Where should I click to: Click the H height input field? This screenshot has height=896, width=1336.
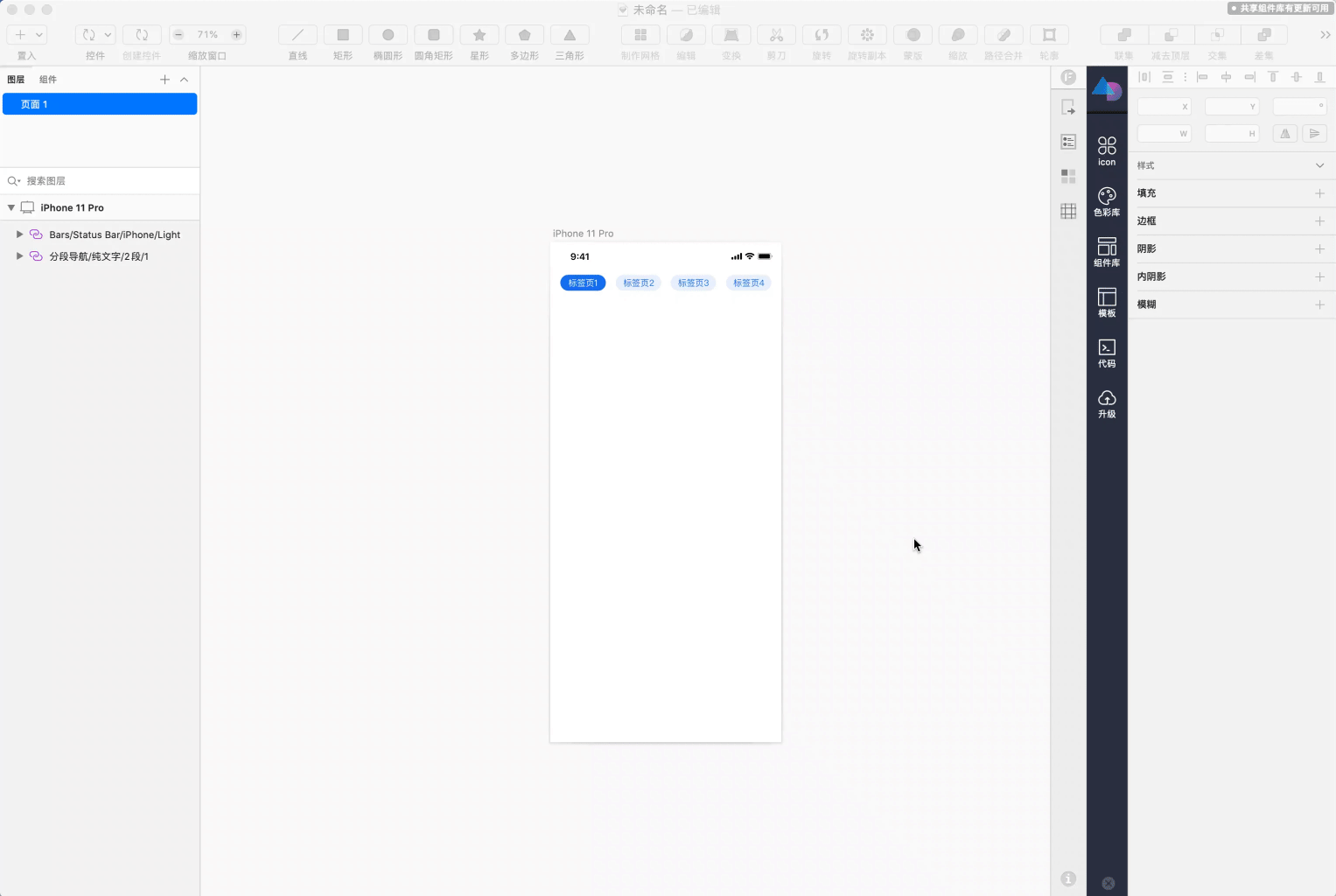point(1232,134)
